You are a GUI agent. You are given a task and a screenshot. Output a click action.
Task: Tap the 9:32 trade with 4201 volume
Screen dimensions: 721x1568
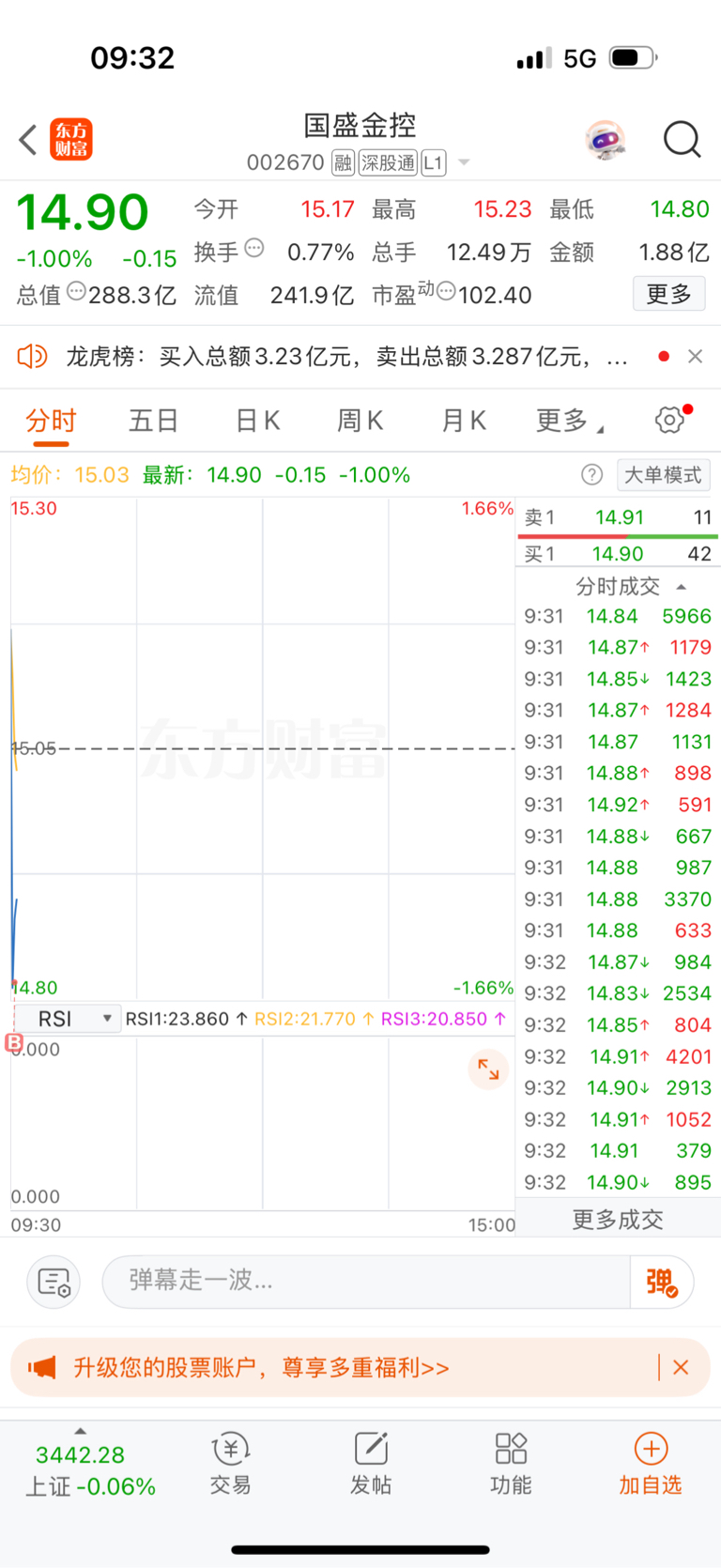tap(618, 1056)
